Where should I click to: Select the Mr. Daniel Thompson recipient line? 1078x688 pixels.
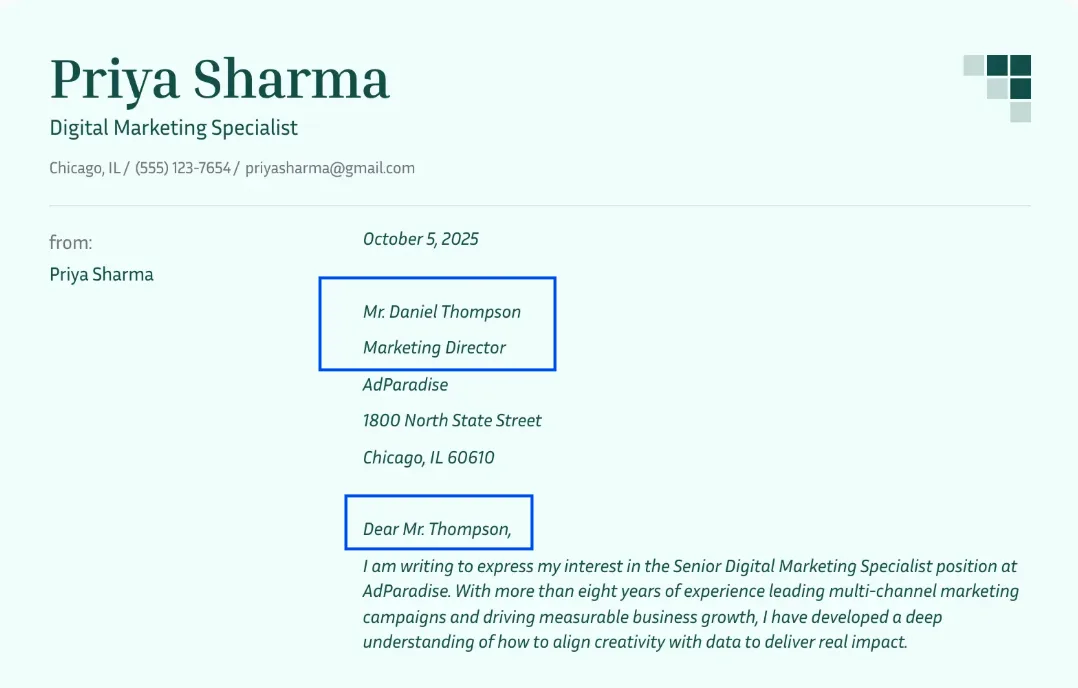tap(442, 312)
